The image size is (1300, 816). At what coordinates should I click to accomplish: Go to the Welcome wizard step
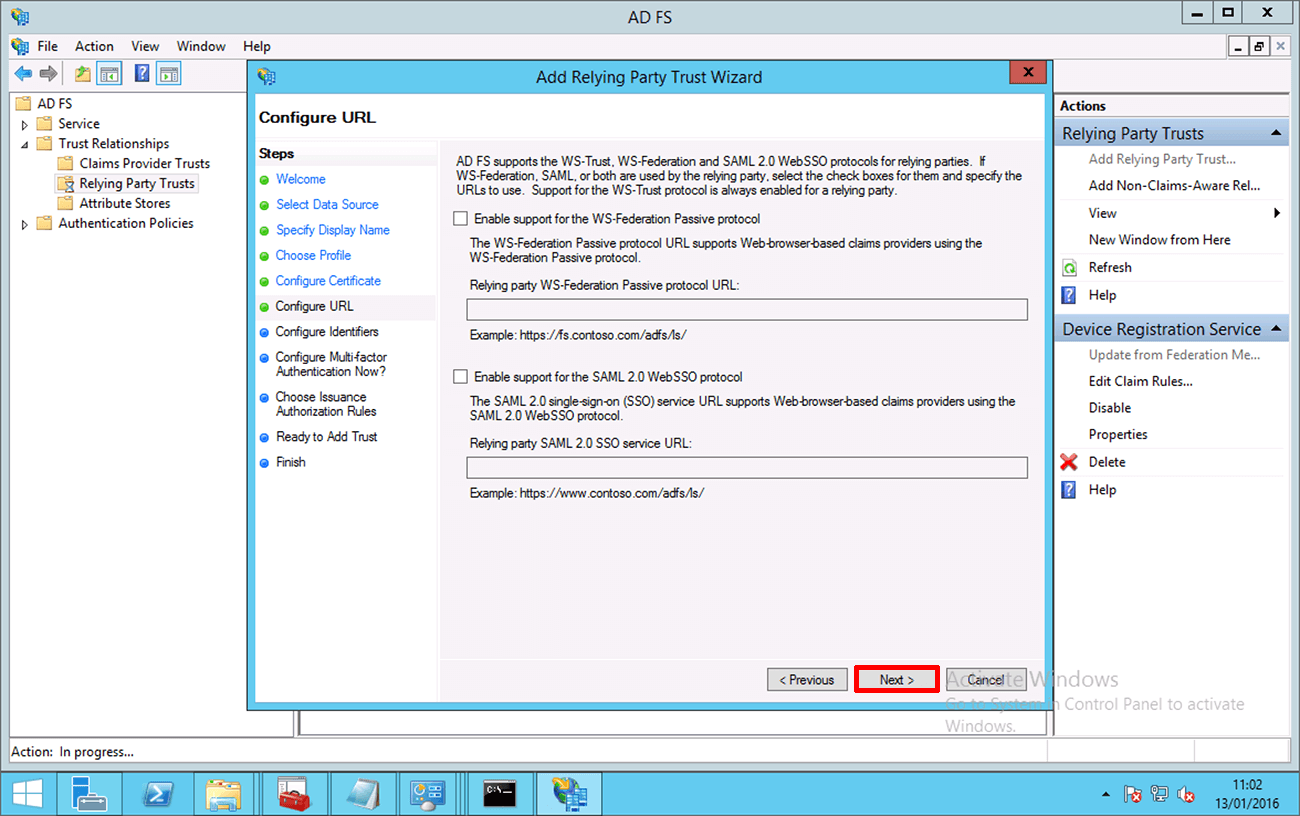click(301, 179)
